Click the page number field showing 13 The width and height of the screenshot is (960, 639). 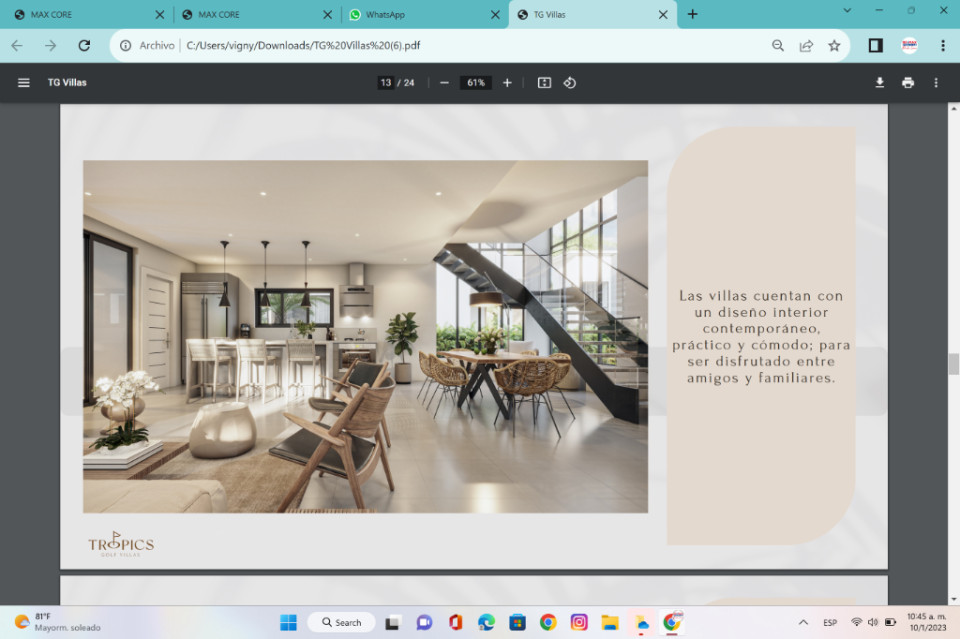coord(386,83)
